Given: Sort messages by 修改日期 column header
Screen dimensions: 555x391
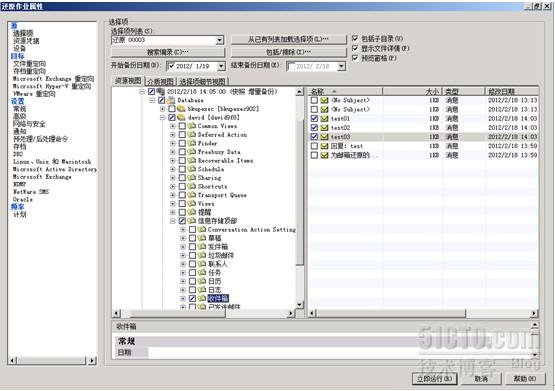Looking at the screenshot, I should pyautogui.click(x=511, y=92).
